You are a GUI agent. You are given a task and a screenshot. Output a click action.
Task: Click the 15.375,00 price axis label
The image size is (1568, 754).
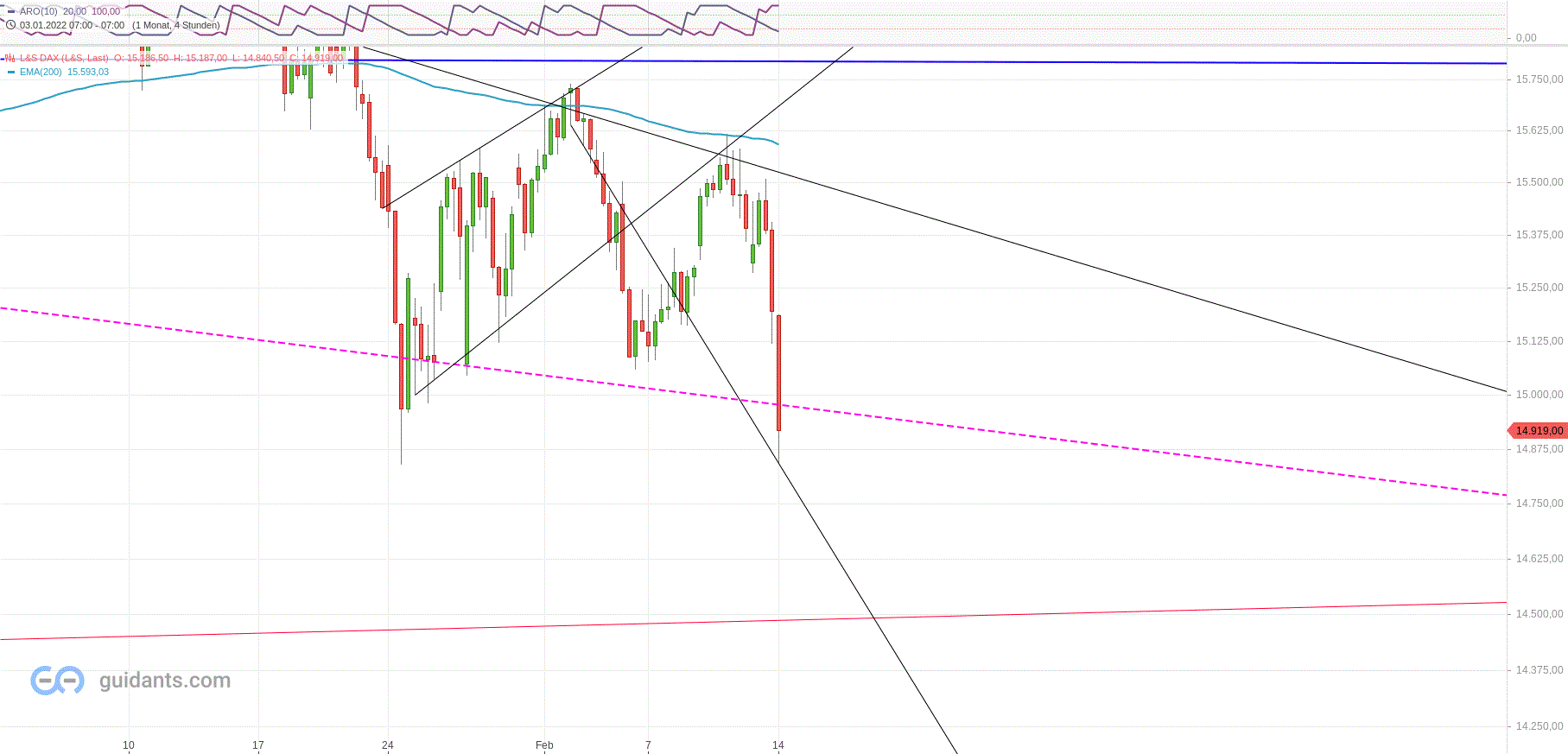pyautogui.click(x=1539, y=235)
